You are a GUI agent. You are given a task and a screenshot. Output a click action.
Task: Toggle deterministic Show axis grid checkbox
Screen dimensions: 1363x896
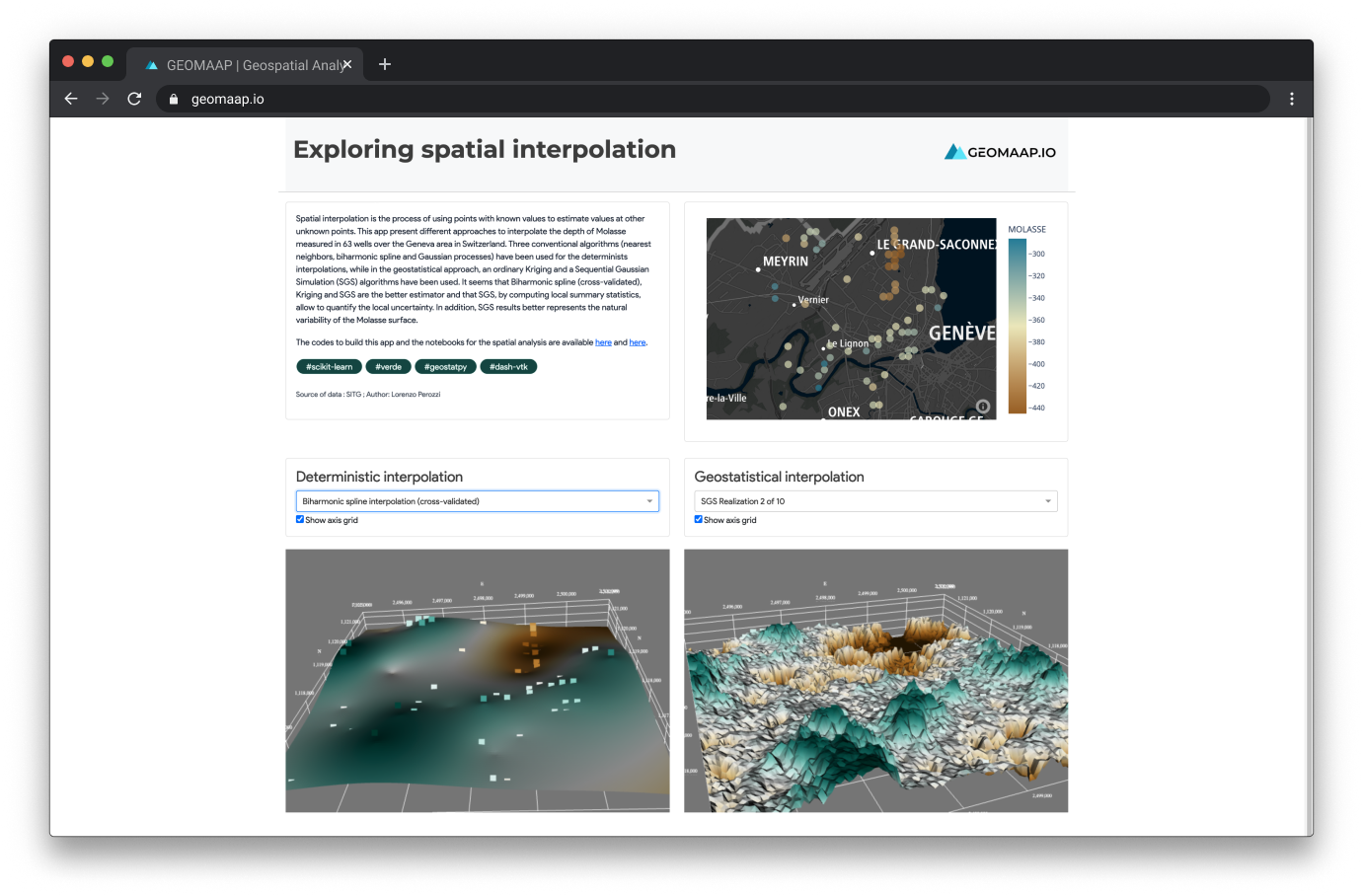[300, 519]
